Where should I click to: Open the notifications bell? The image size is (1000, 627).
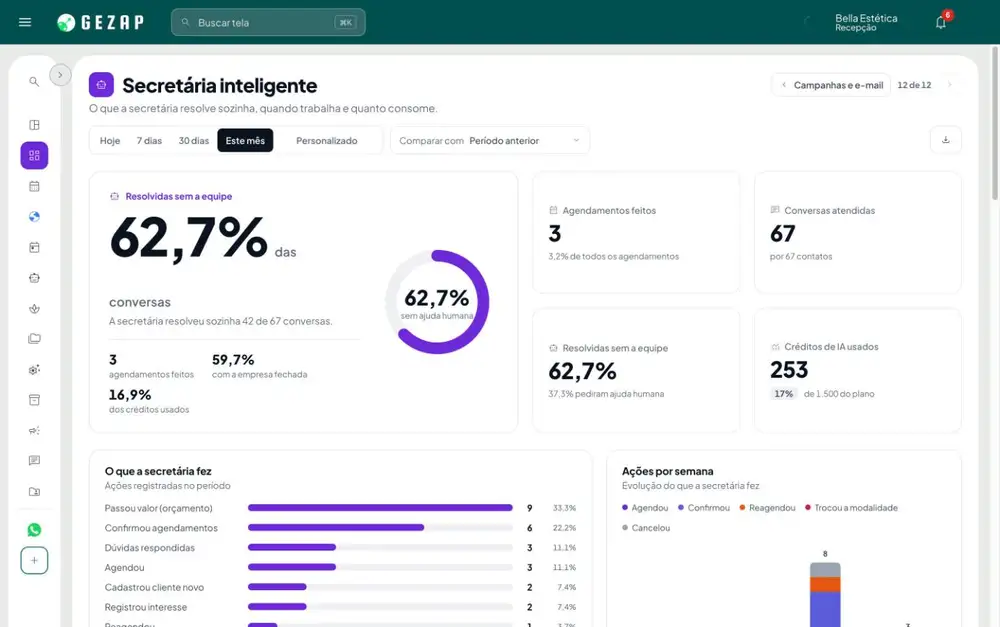pos(941,22)
